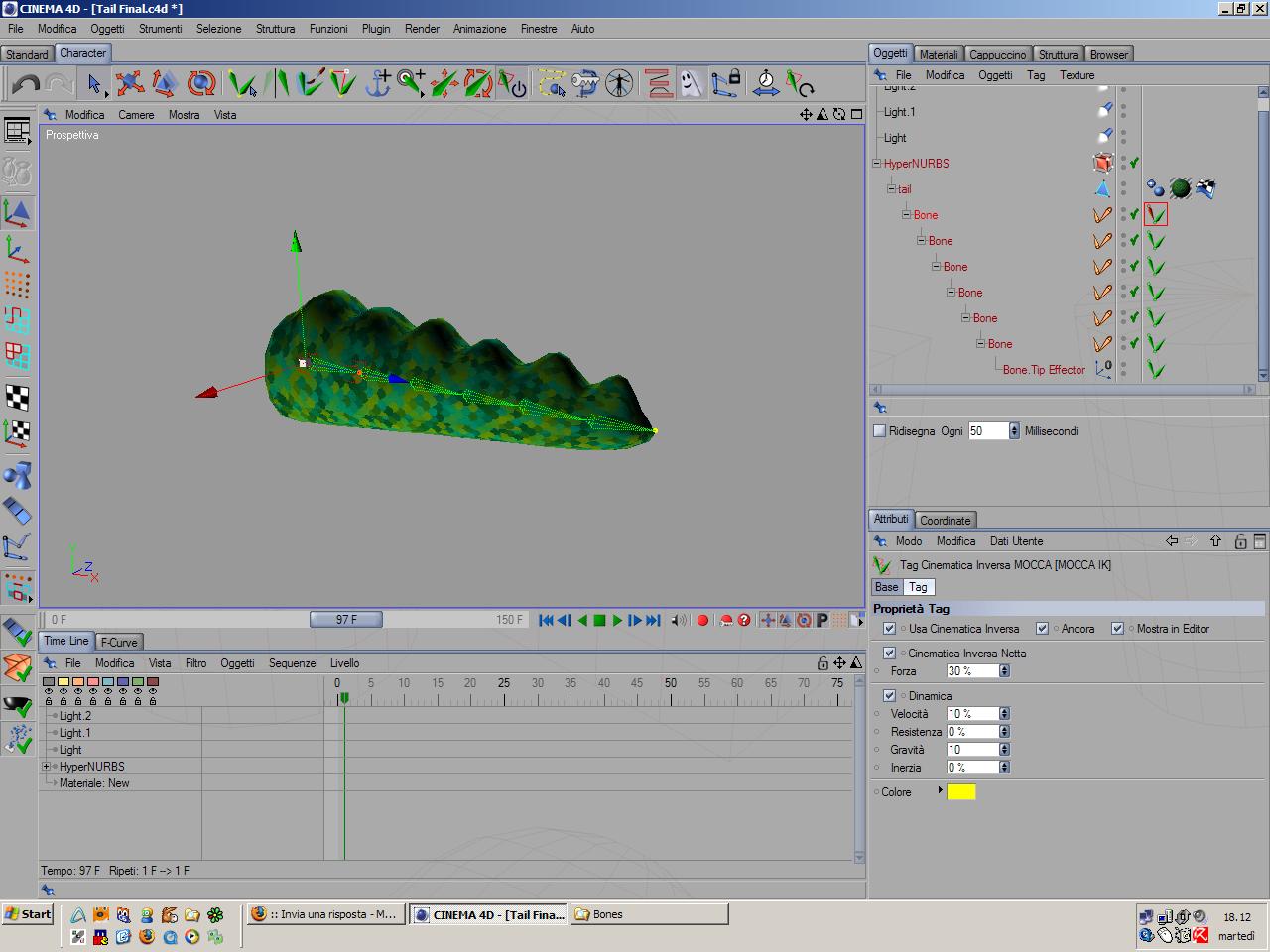Toggle HyperNURBS green enable checkmark

(x=1134, y=163)
